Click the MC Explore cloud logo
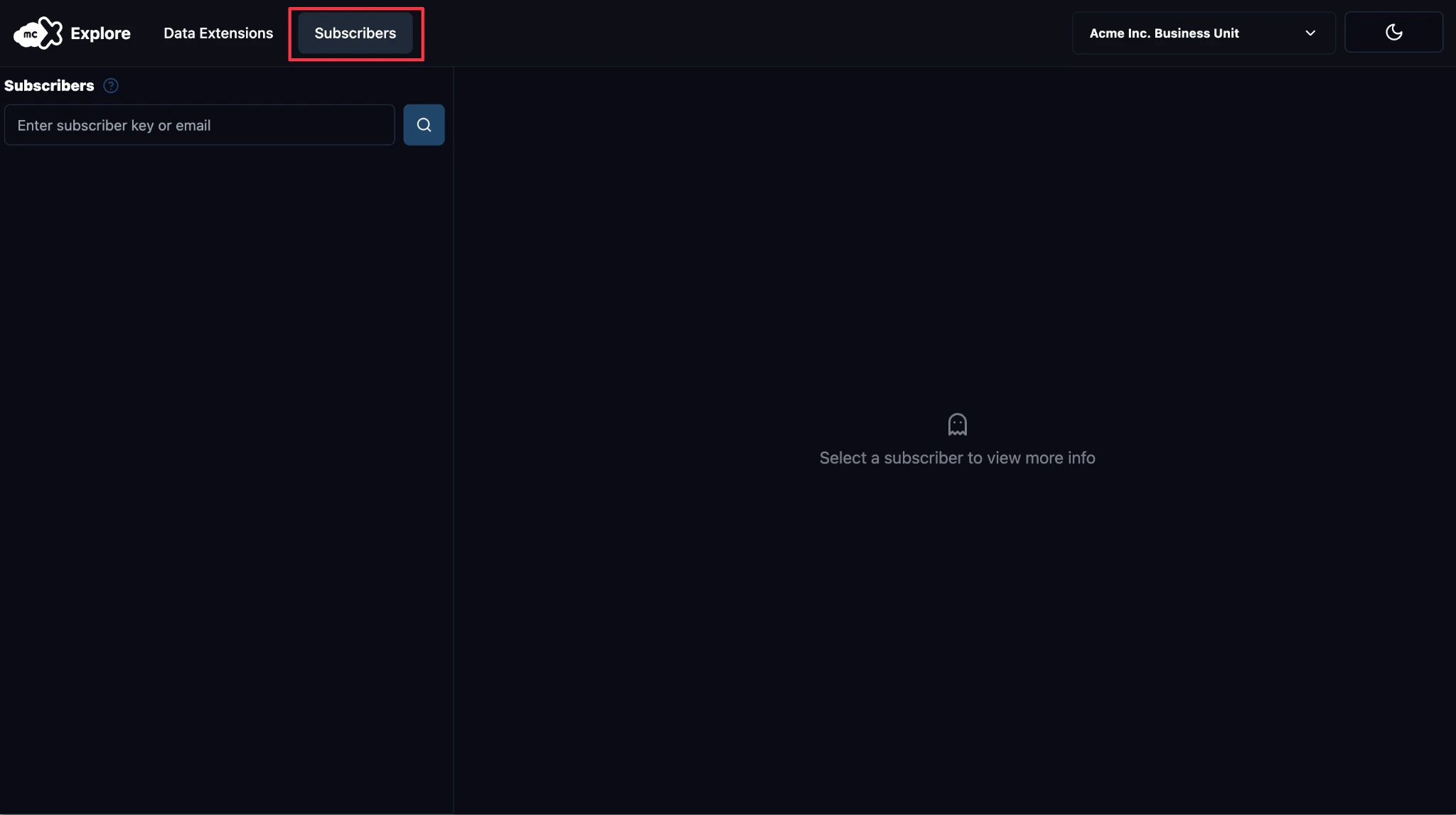 coord(38,33)
